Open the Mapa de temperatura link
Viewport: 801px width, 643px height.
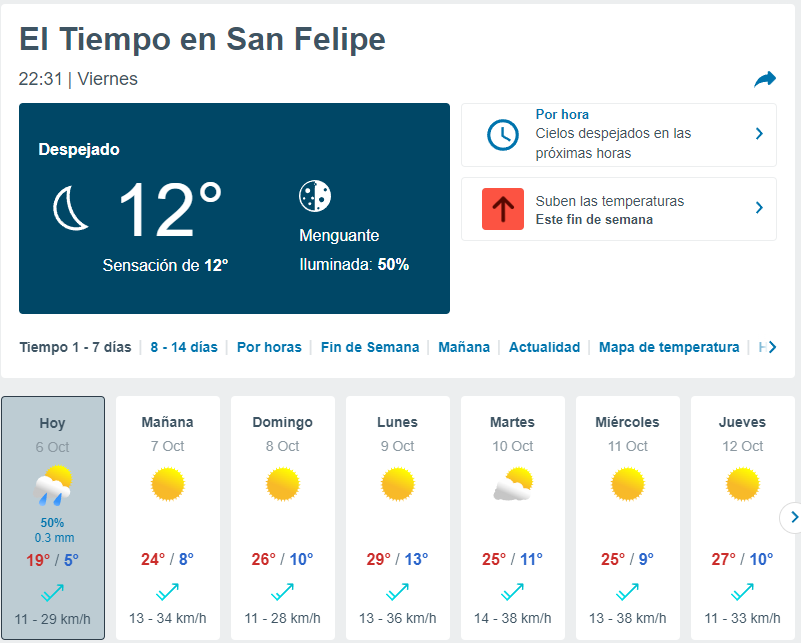pos(669,347)
